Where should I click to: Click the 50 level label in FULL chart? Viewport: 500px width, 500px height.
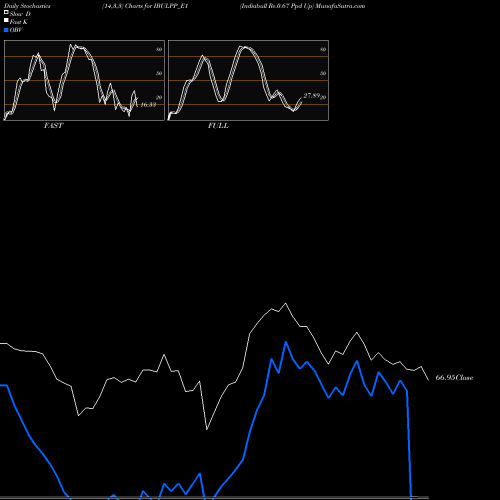click(323, 73)
